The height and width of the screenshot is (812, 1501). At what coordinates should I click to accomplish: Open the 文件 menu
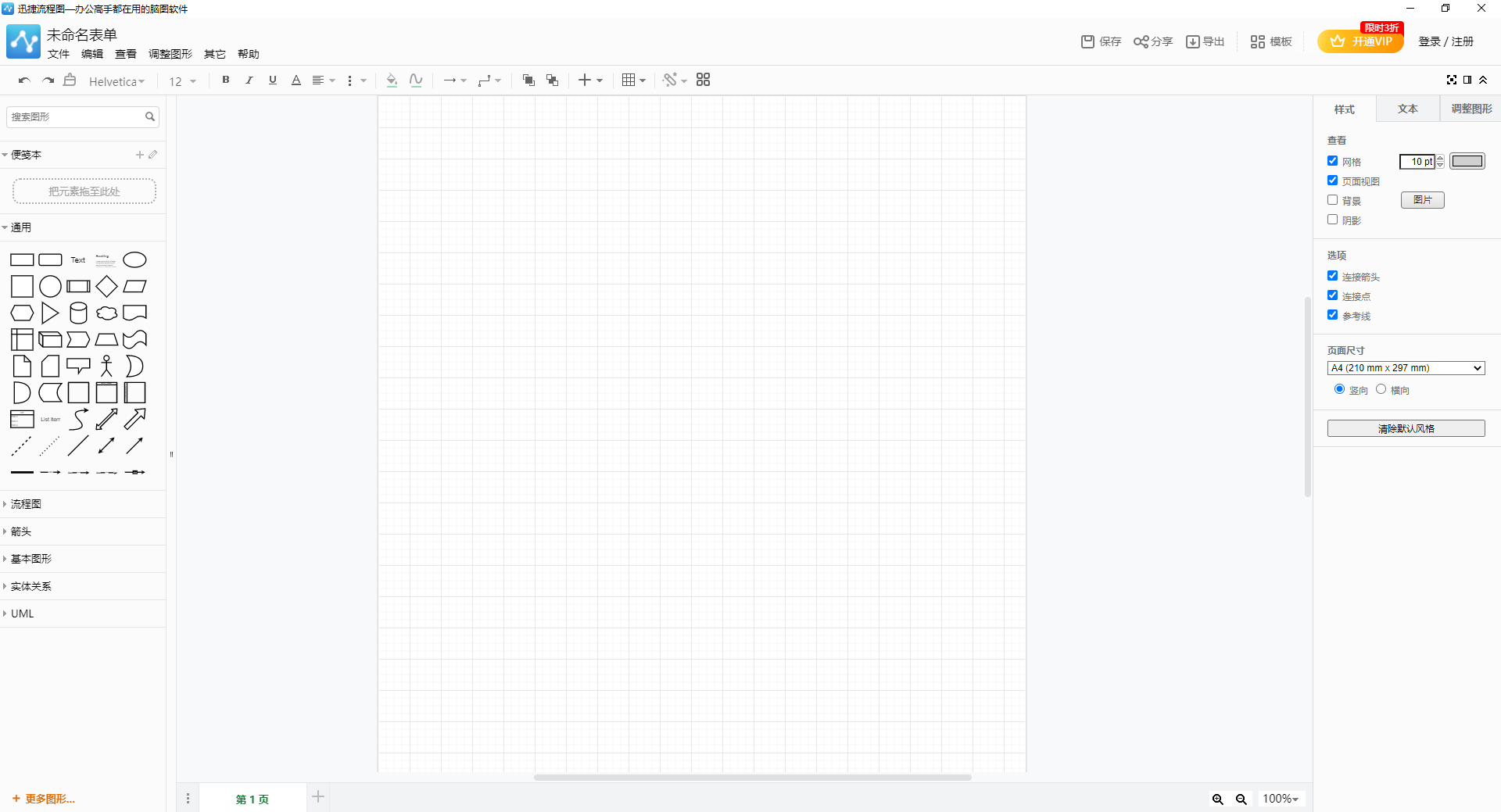(59, 54)
